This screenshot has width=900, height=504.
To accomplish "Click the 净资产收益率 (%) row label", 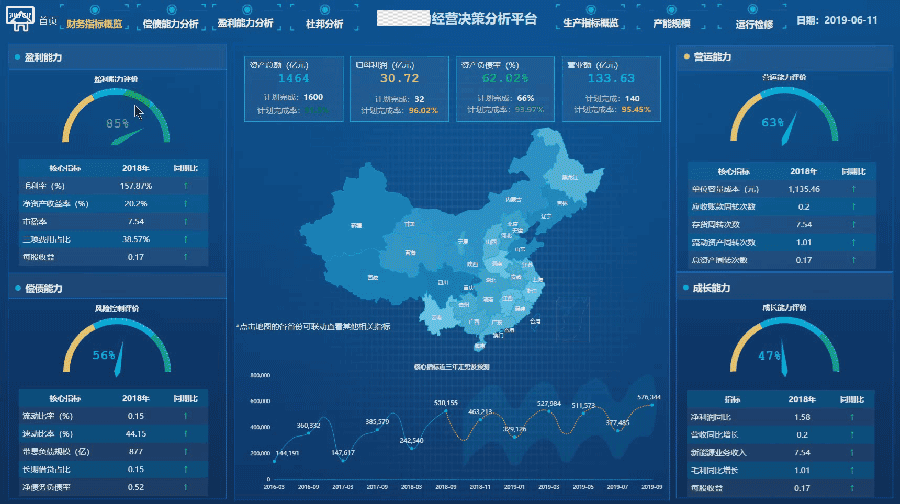I will coord(55,204).
